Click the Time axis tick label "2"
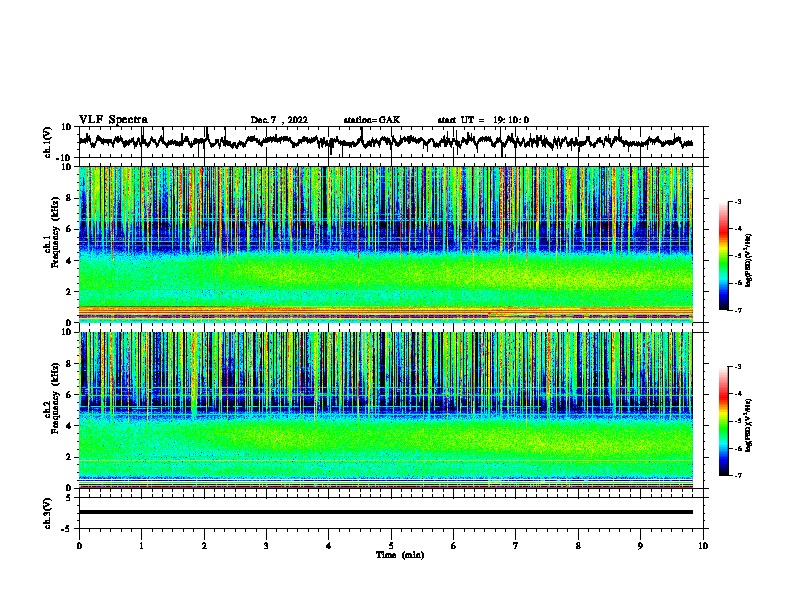Viewport: 792px width, 612px height. coord(204,546)
